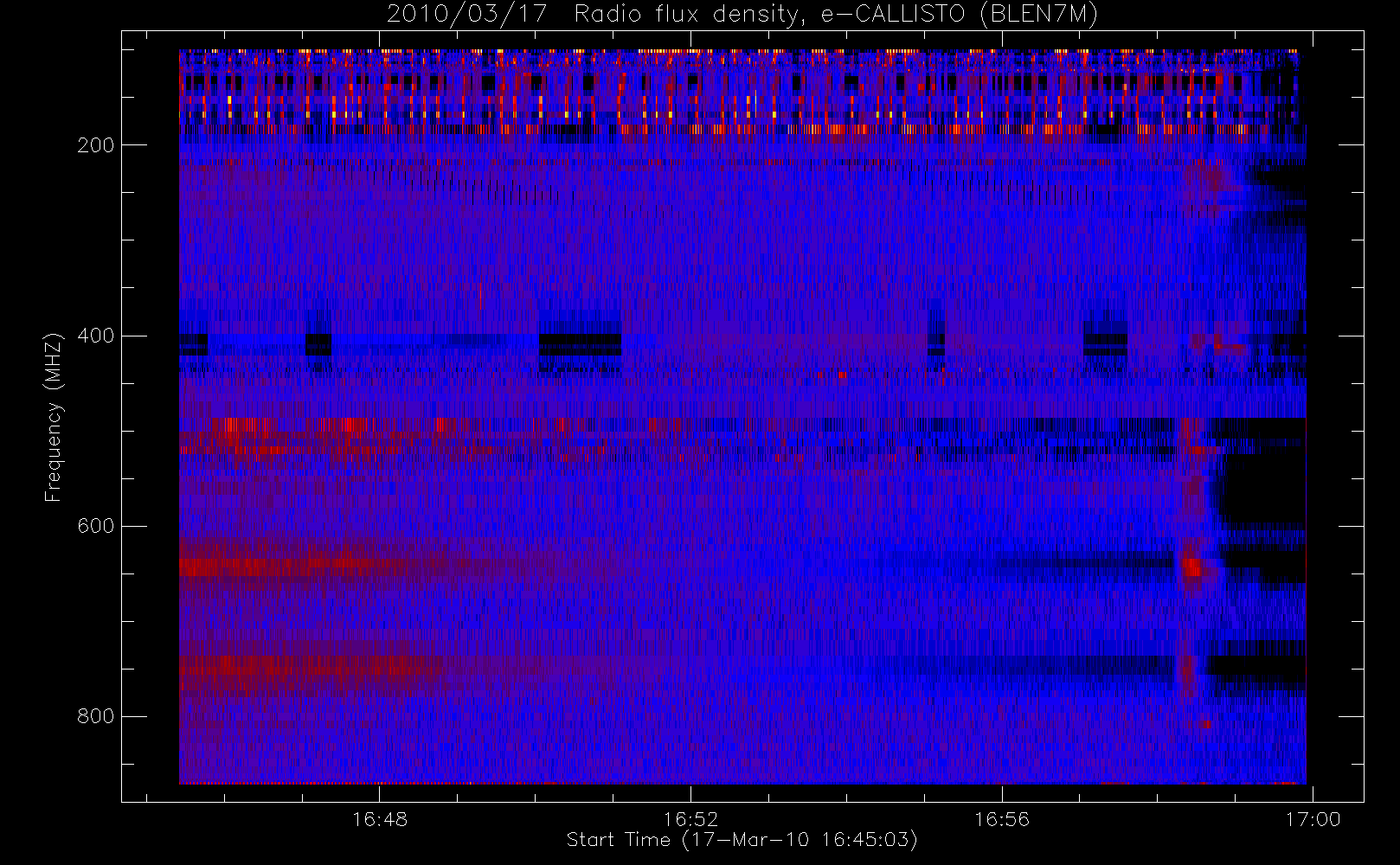
Task: Click the 16:56 time axis label
Action: point(1002,819)
